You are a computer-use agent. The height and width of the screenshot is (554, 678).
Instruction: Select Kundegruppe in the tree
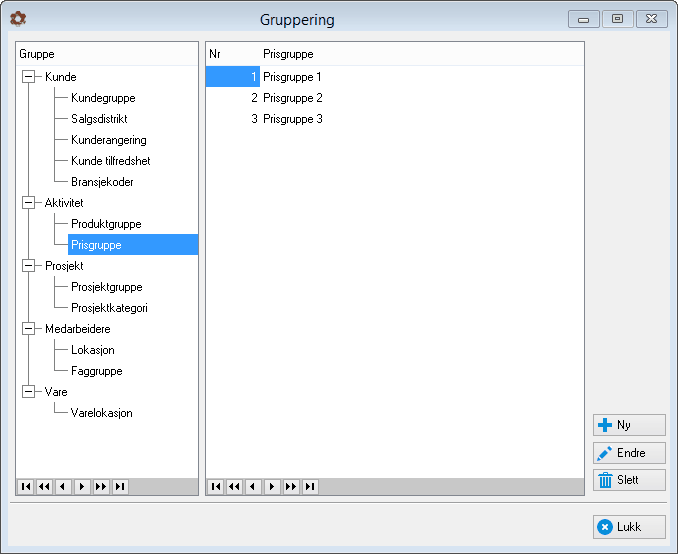point(103,98)
